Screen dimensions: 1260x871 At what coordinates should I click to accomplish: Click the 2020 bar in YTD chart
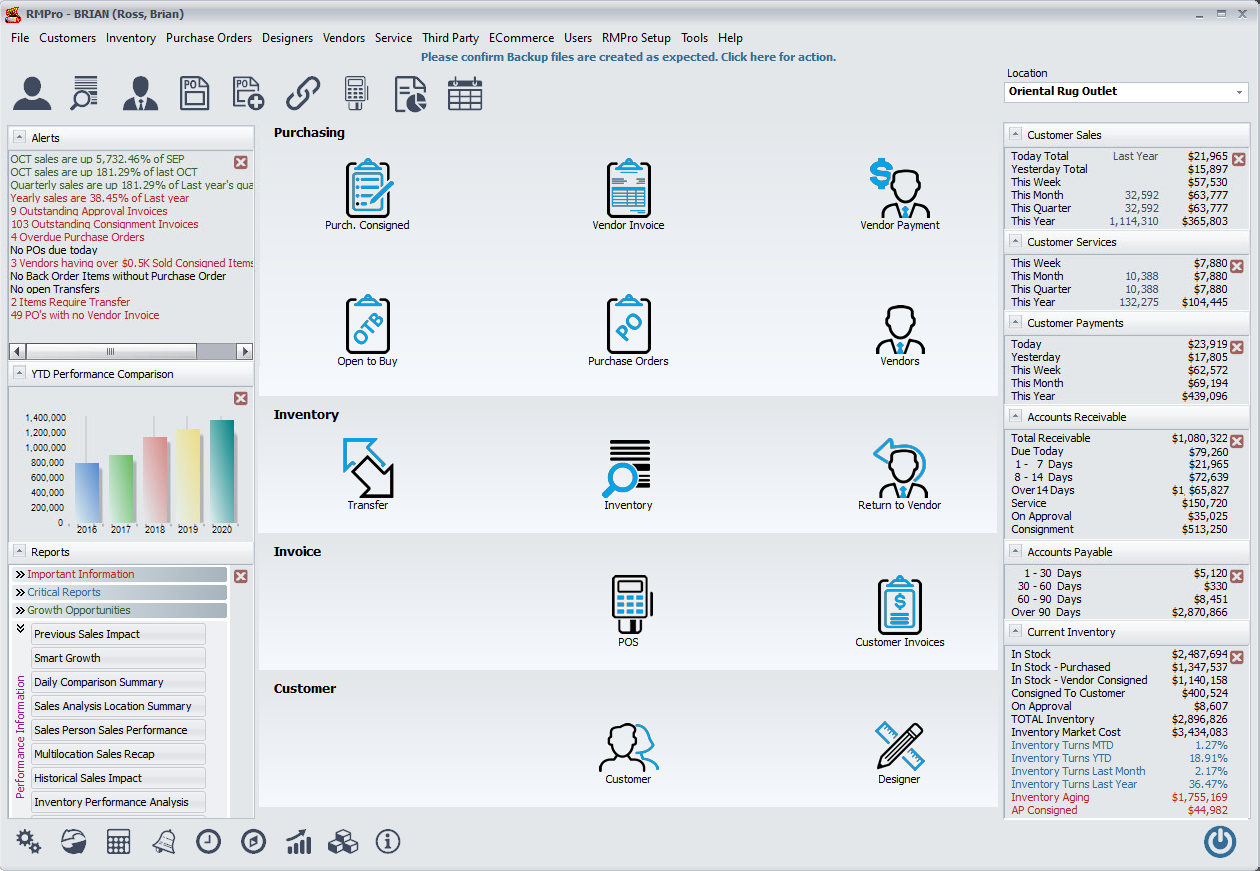[222, 470]
